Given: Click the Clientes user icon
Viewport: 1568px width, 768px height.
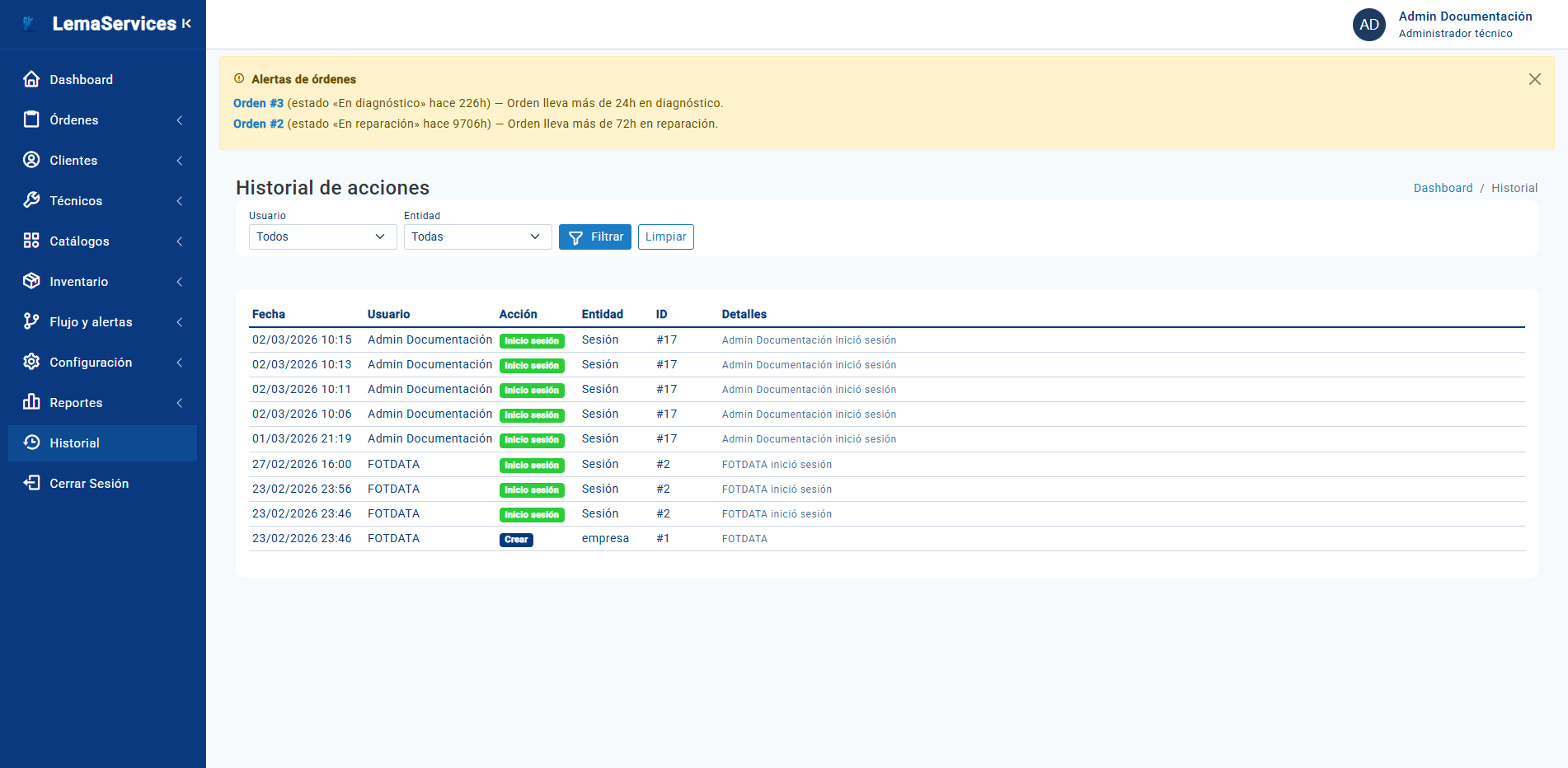Looking at the screenshot, I should pos(31,160).
